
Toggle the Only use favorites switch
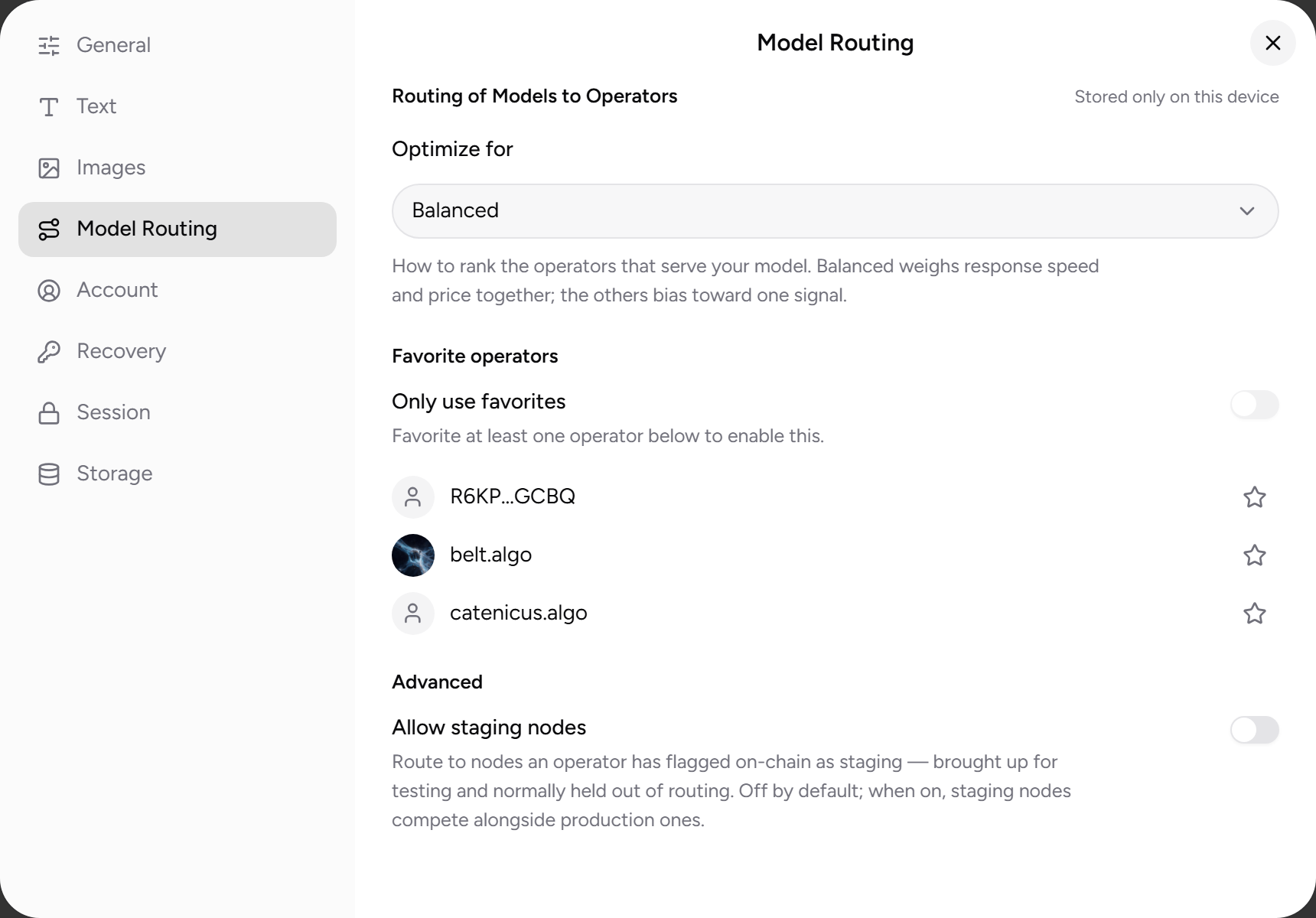(x=1255, y=405)
